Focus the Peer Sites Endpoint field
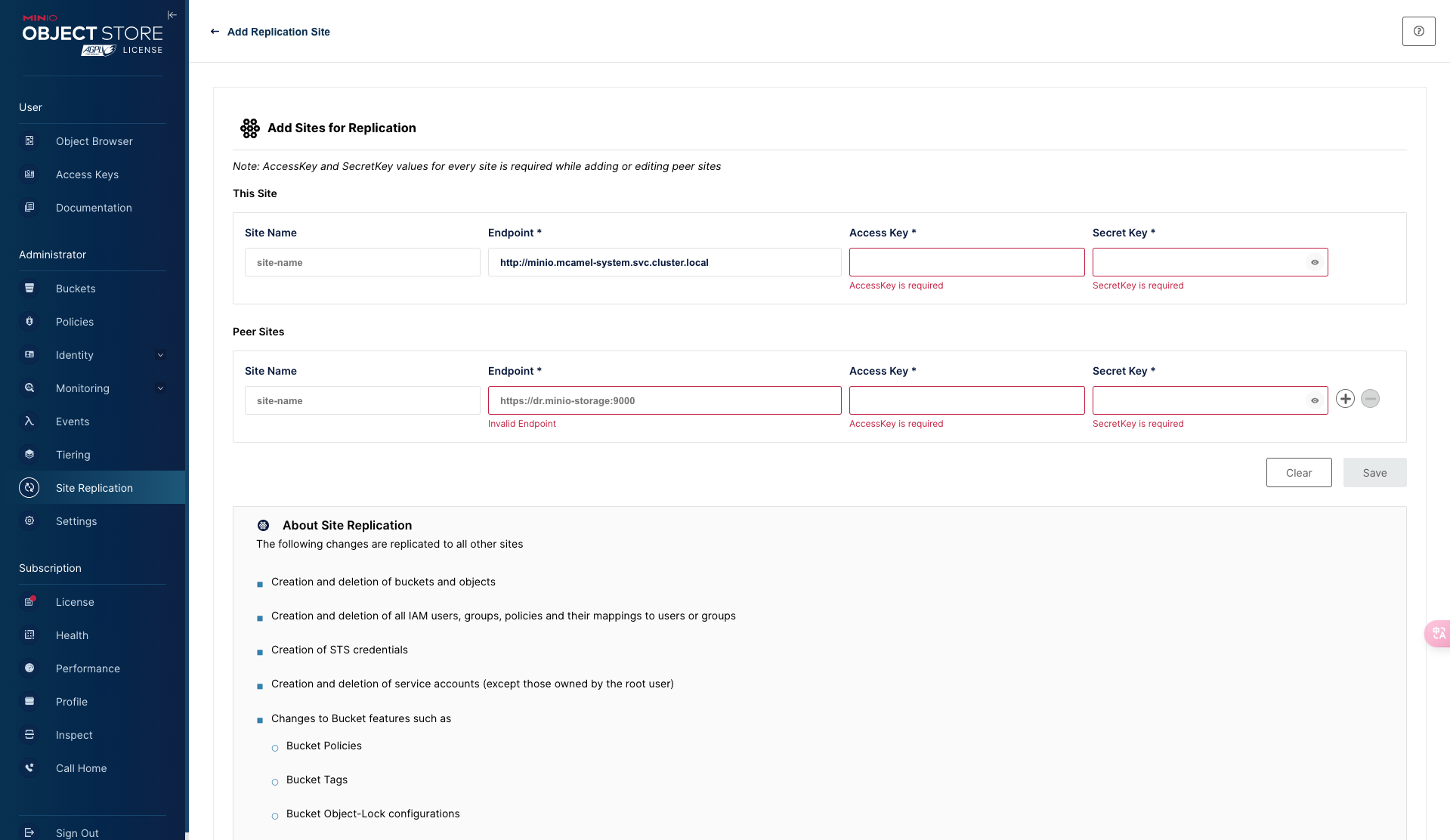 click(663, 401)
